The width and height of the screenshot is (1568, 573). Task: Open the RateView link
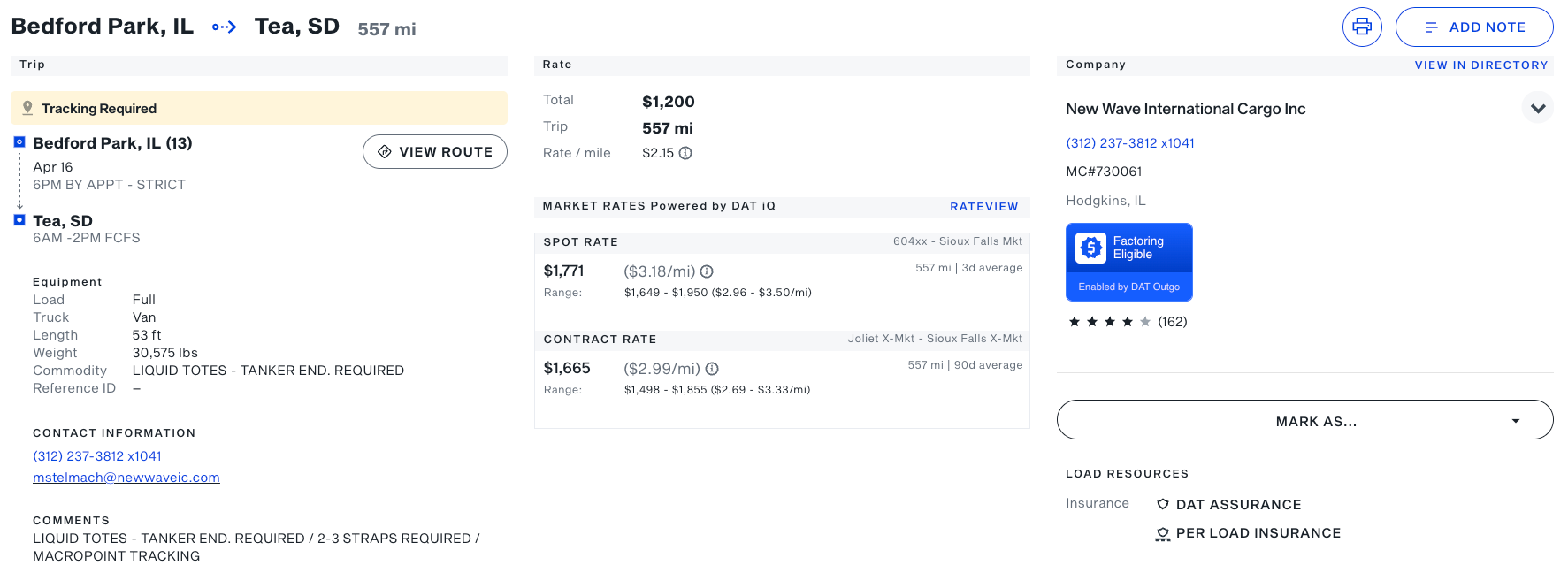[x=983, y=206]
